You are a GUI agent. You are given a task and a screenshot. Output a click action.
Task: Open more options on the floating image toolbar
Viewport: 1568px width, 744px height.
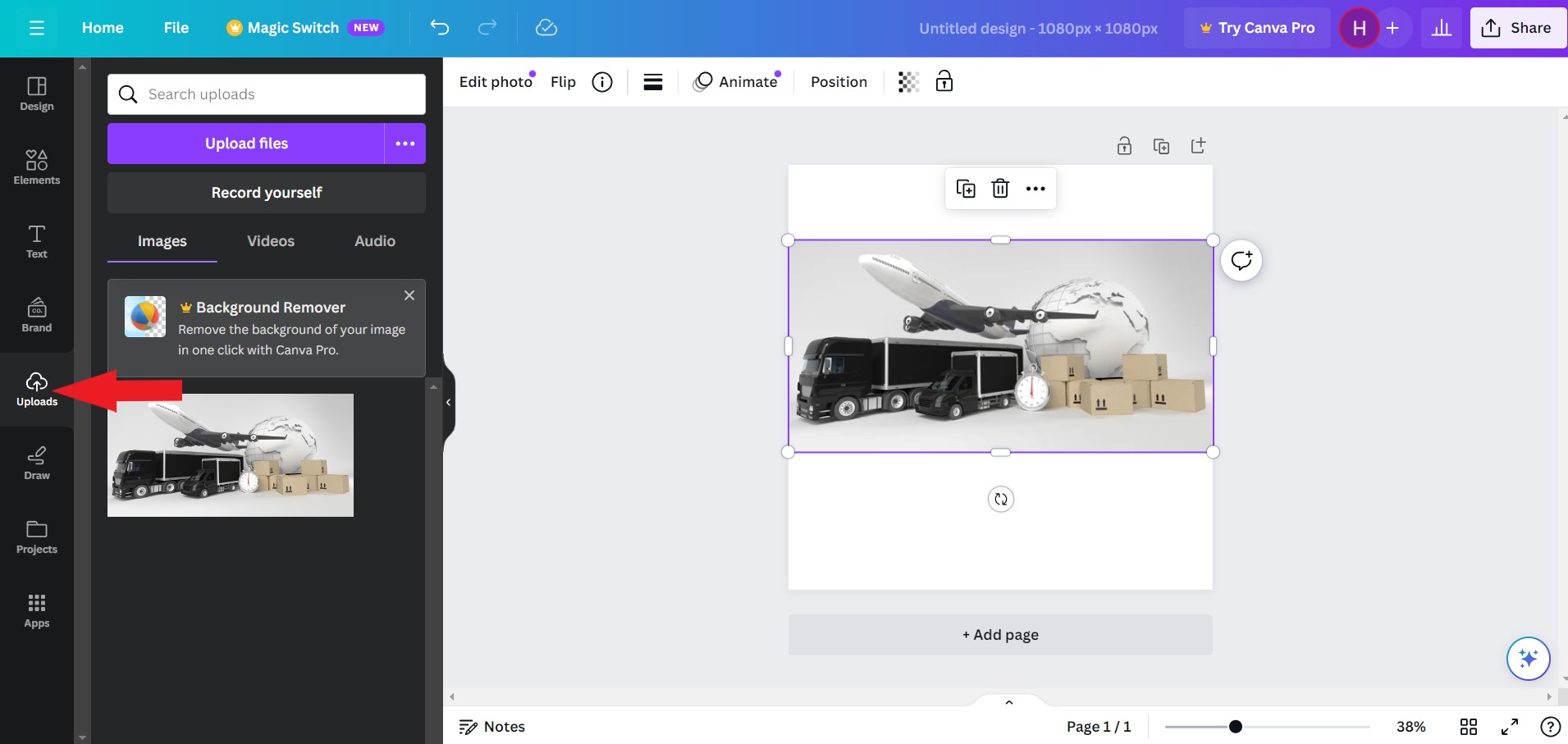tap(1035, 188)
